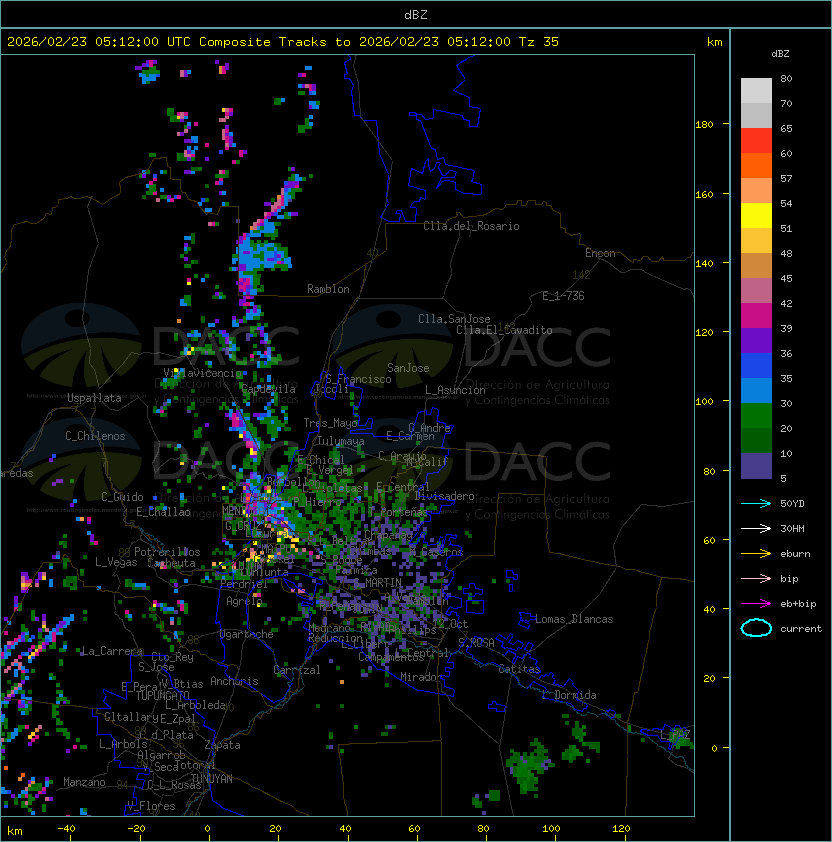Click the 'TUNUYAN' map label
Screen dimensions: 832x842
(x=212, y=778)
